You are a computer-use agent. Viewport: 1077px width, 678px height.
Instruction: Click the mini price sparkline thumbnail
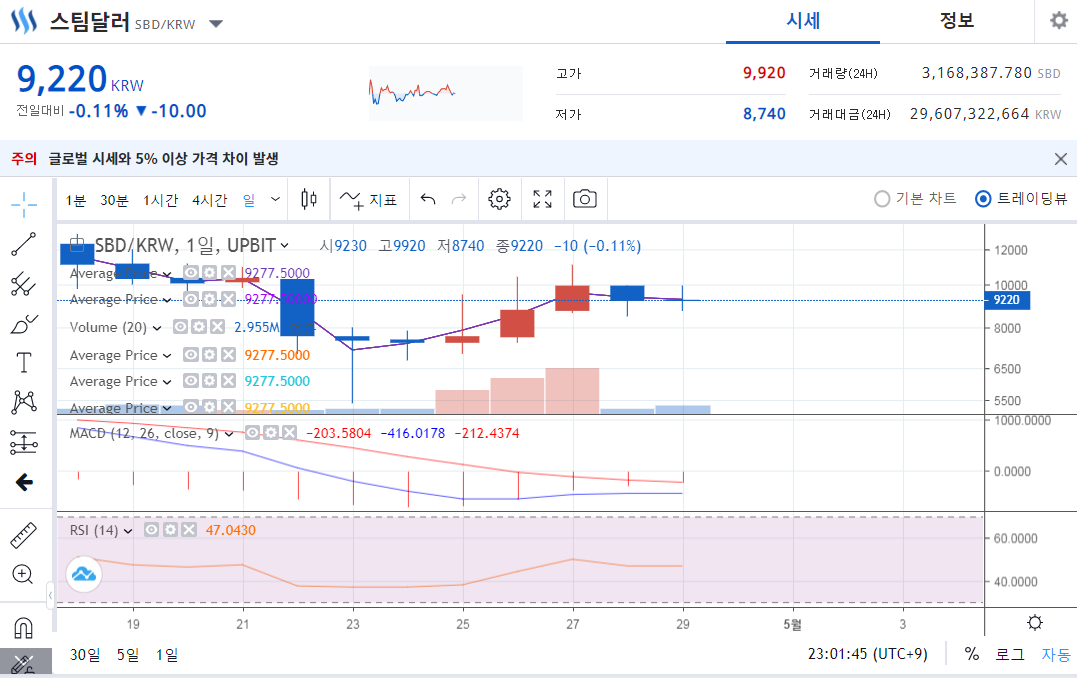pos(446,93)
